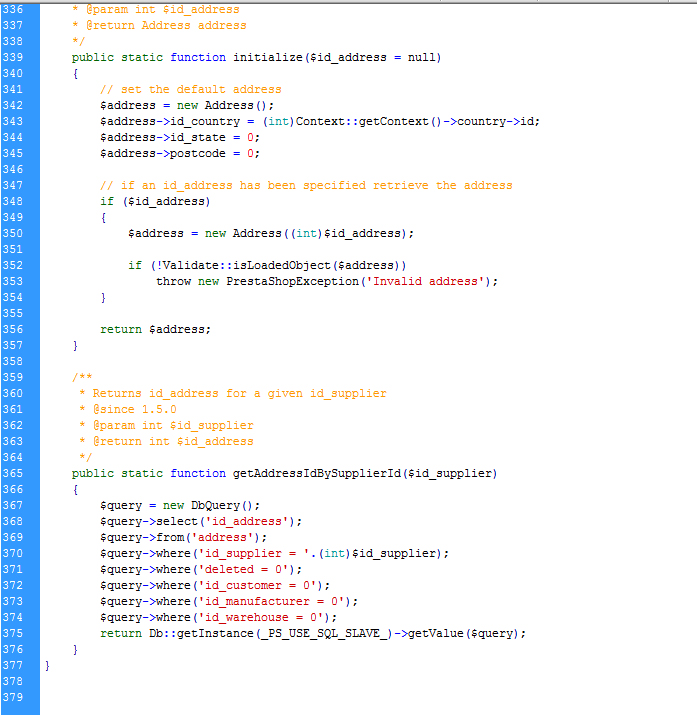The height and width of the screenshot is (715, 697).
Task: Click '@since 1.5.0' doc tag
Action: point(134,409)
